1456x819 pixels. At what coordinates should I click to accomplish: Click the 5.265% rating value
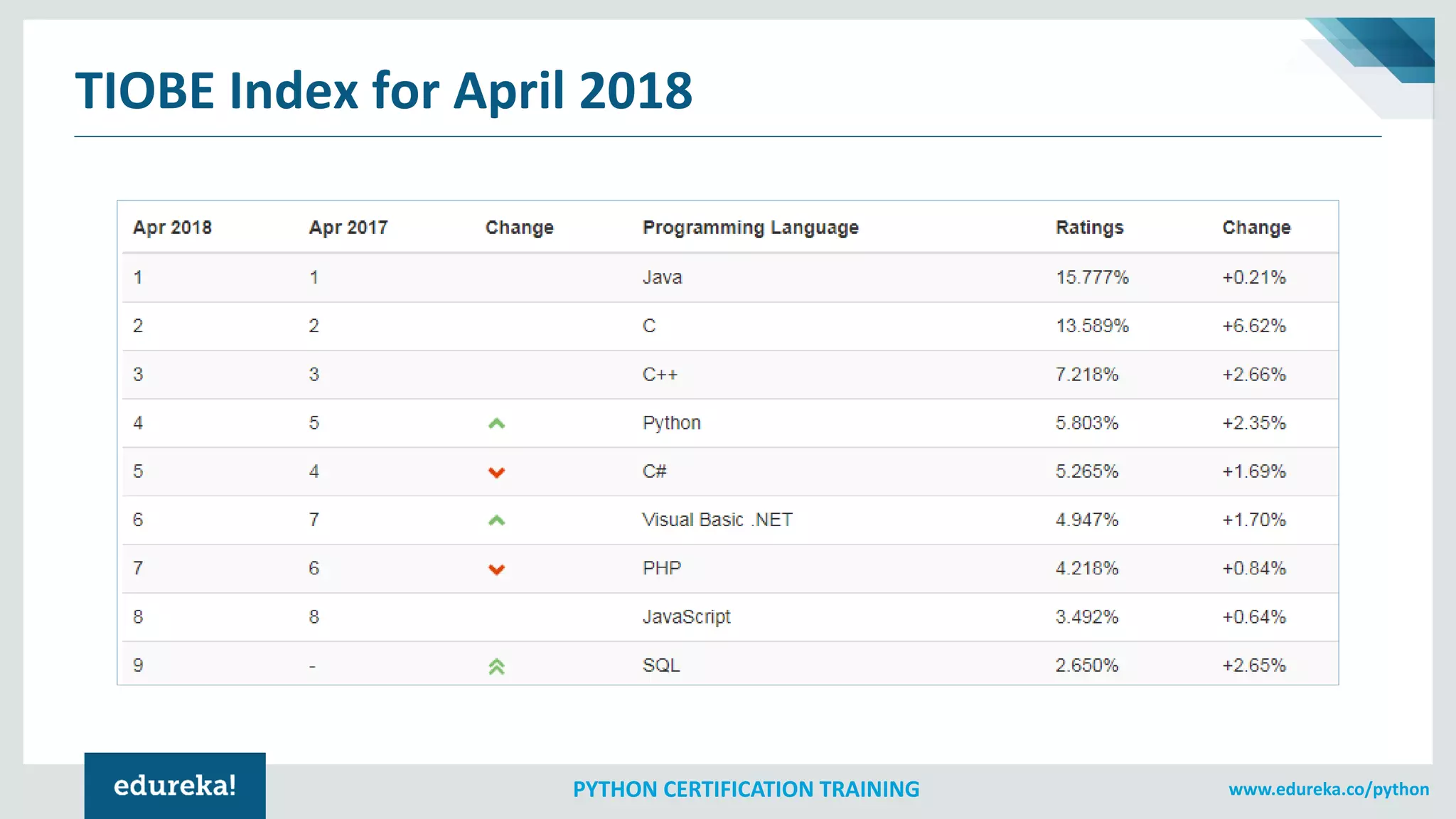tap(1087, 471)
